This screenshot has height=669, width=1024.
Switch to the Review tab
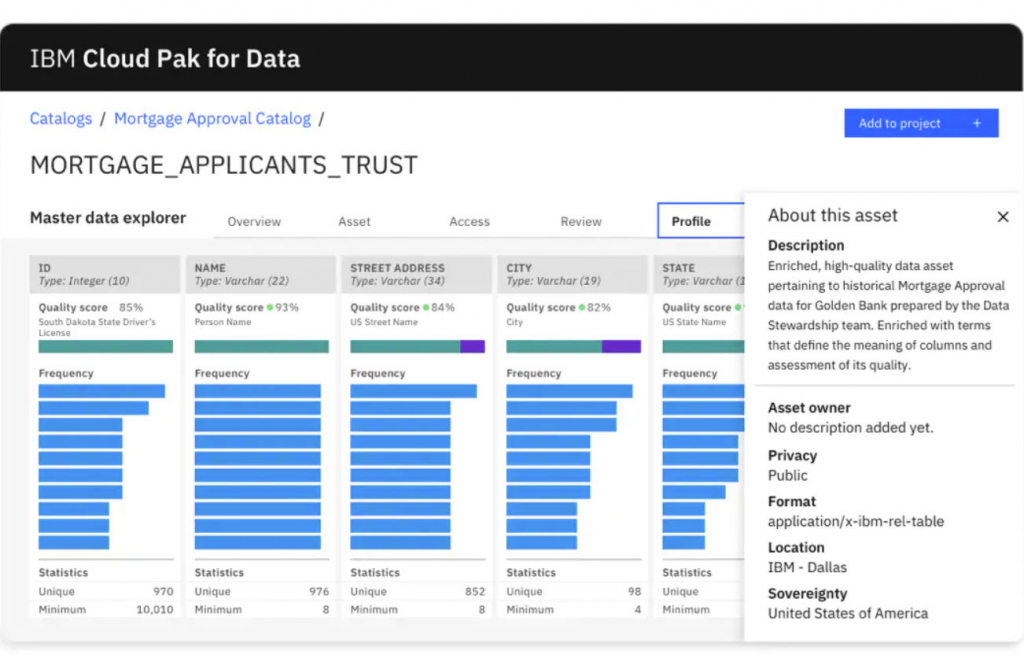tap(581, 221)
